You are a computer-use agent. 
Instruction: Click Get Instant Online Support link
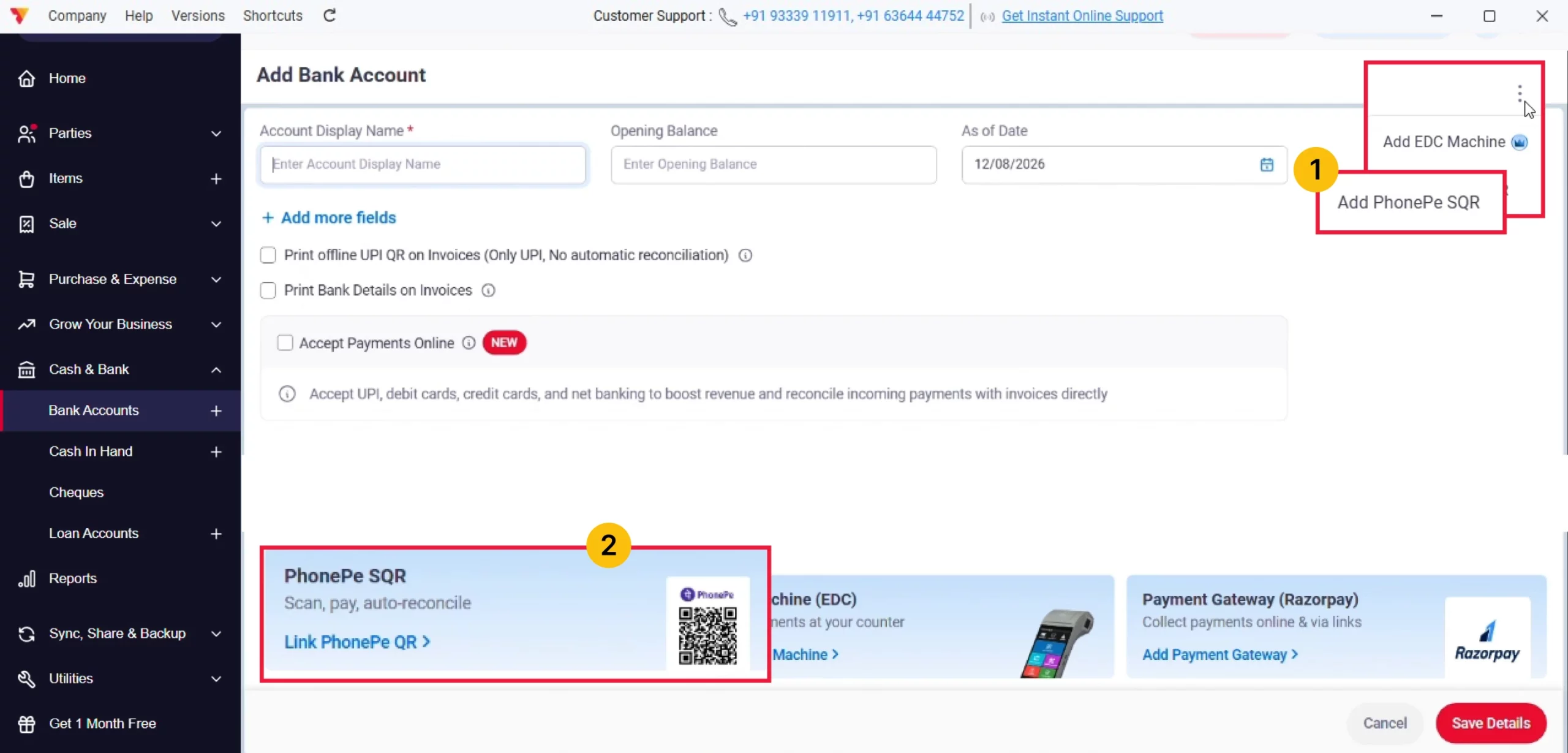tap(1082, 15)
